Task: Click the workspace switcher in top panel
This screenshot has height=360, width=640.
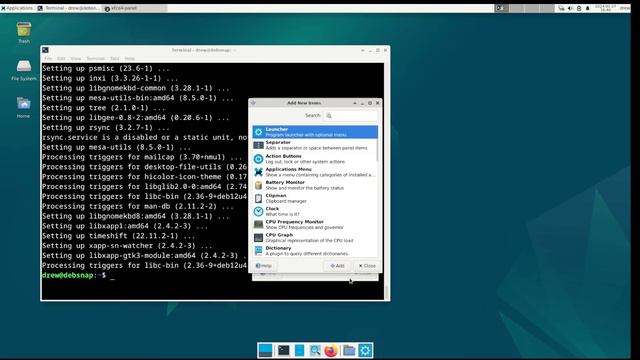Action: tap(525, 8)
